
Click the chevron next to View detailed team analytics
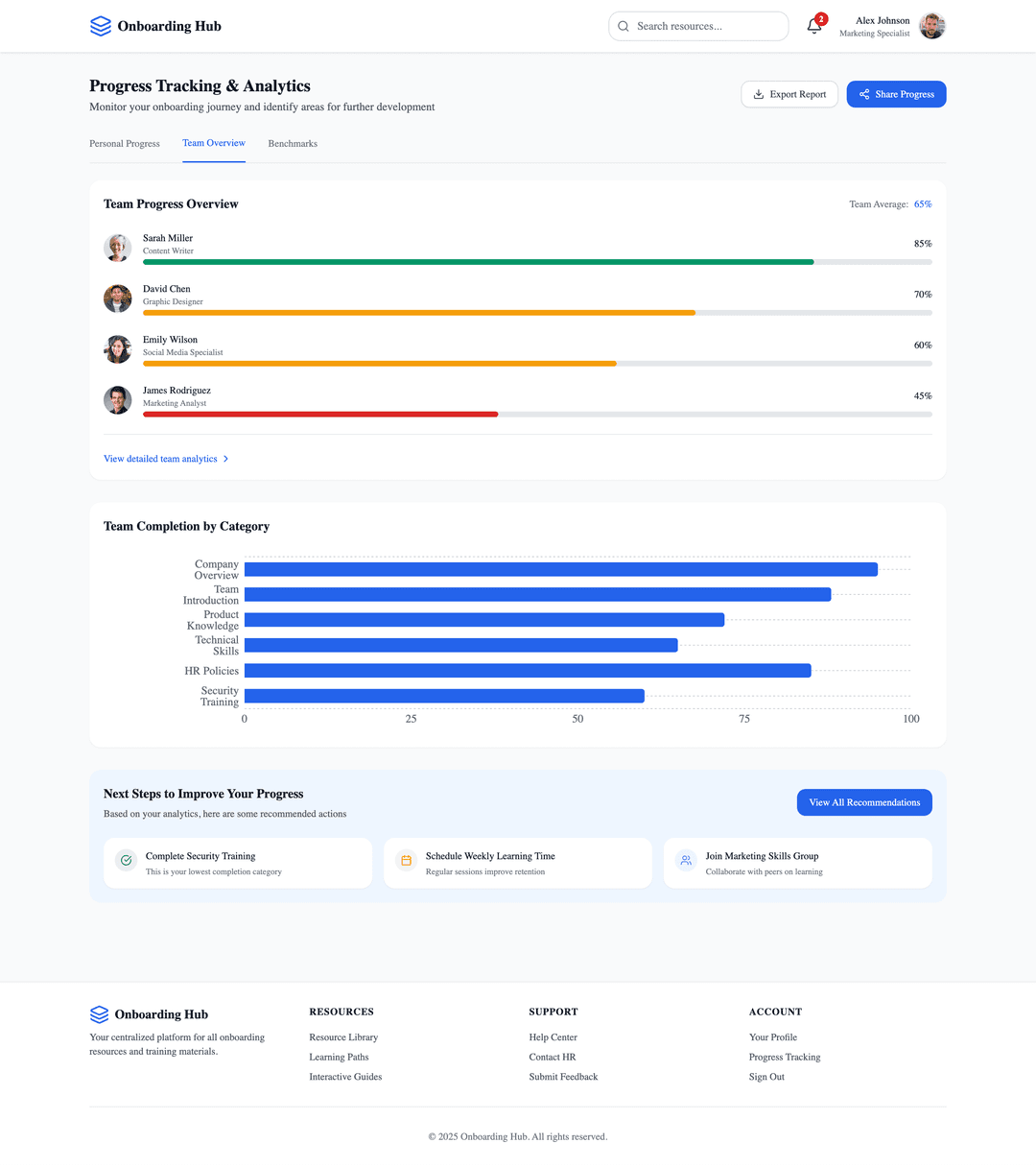tap(225, 459)
